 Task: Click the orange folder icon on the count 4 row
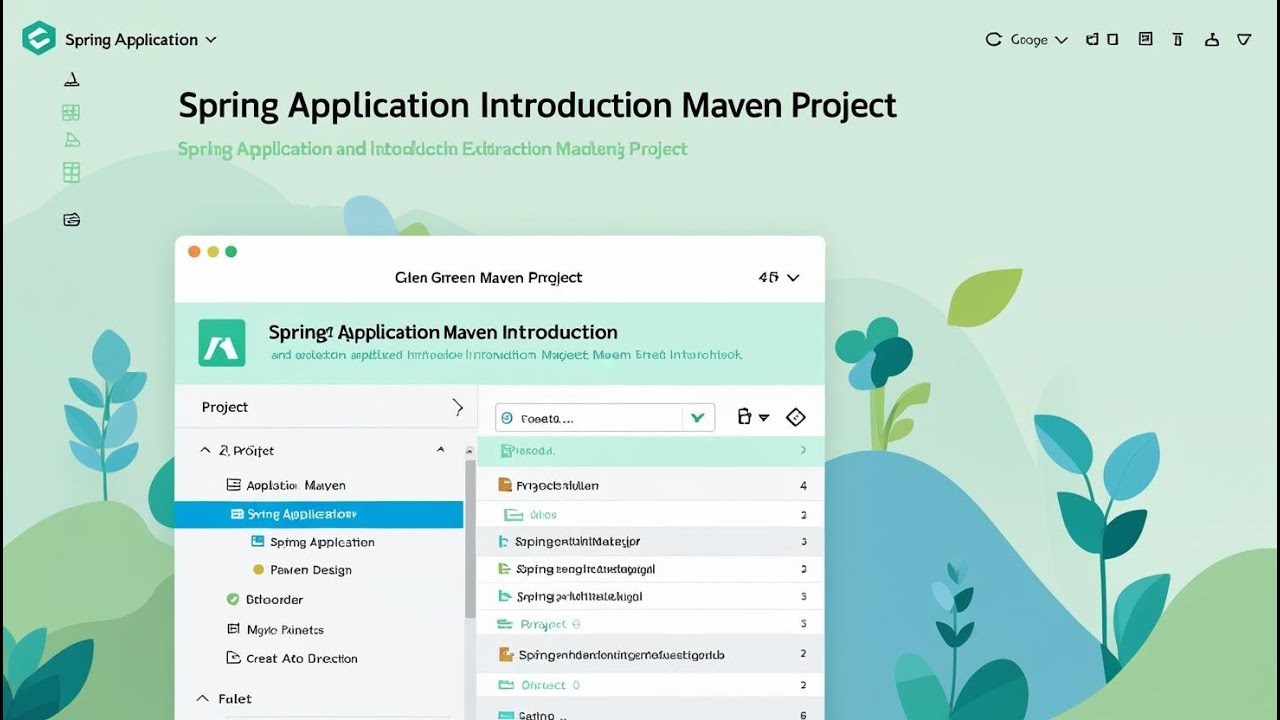505,485
